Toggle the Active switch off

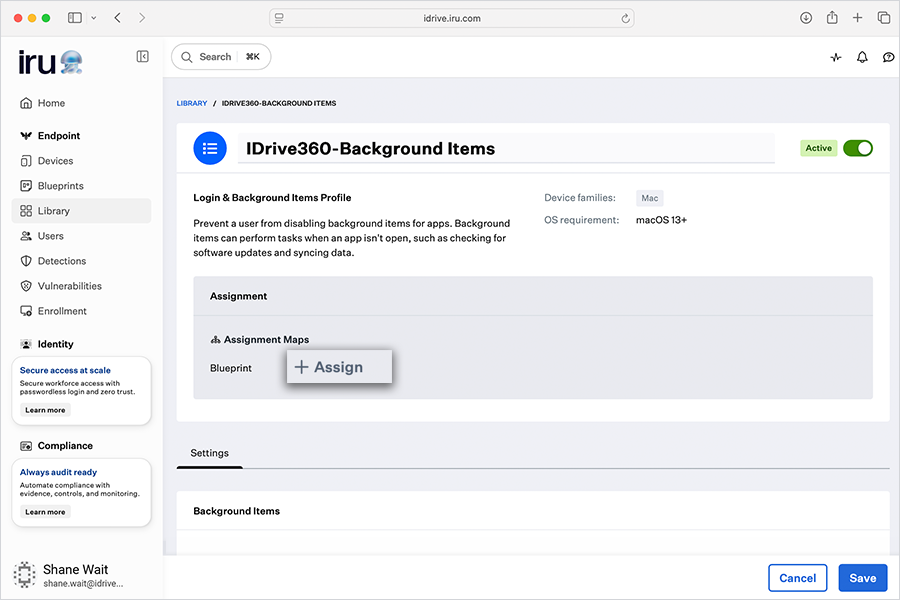[x=858, y=148]
